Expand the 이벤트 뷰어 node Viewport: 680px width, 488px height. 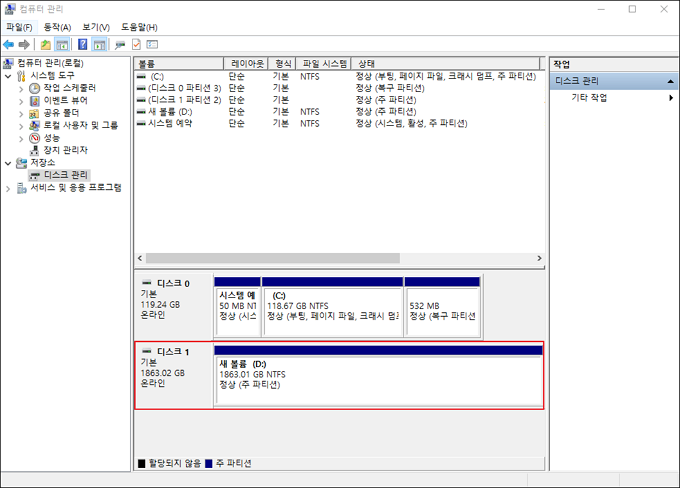click(x=21, y=102)
